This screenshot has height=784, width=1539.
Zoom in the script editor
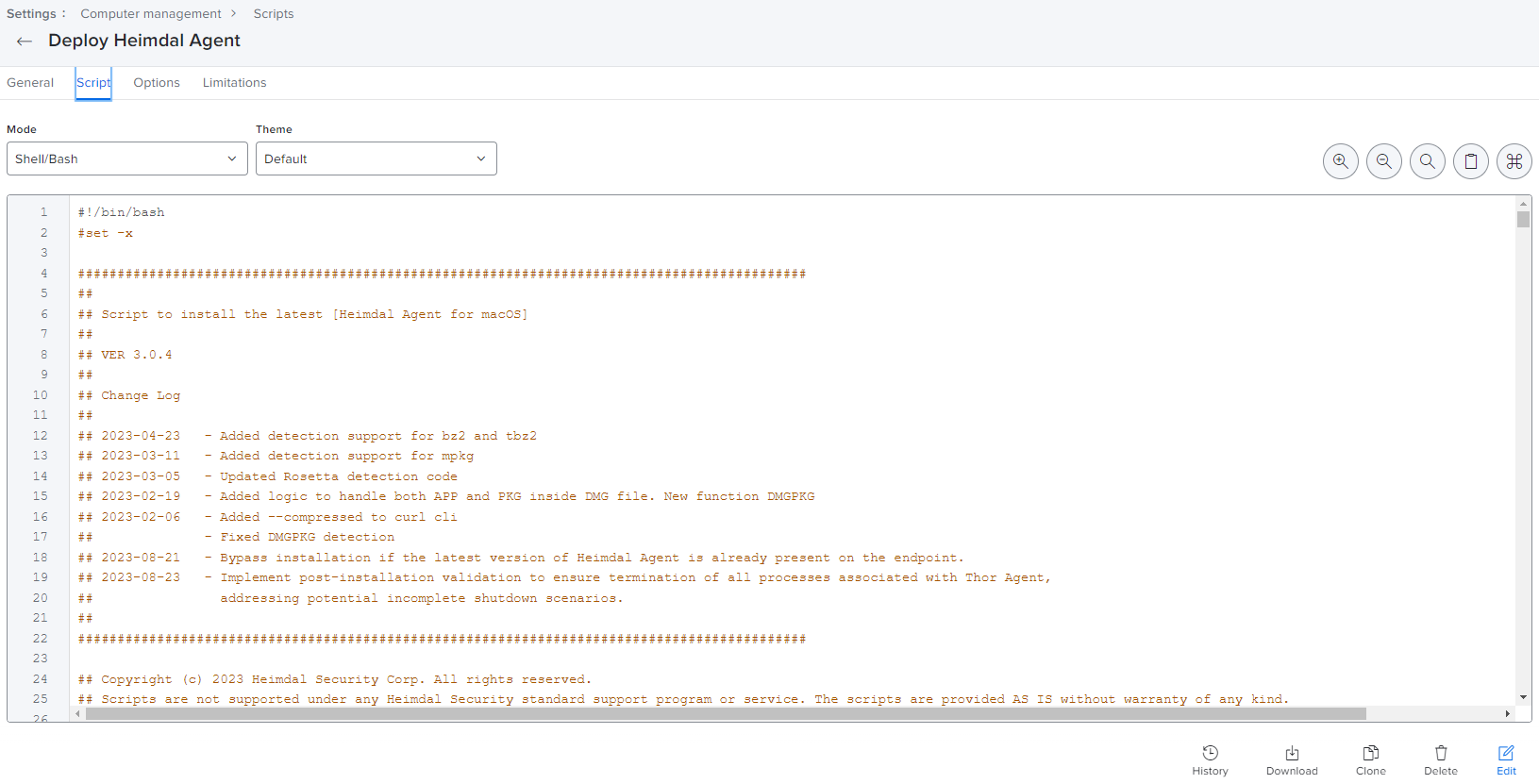pos(1341,161)
